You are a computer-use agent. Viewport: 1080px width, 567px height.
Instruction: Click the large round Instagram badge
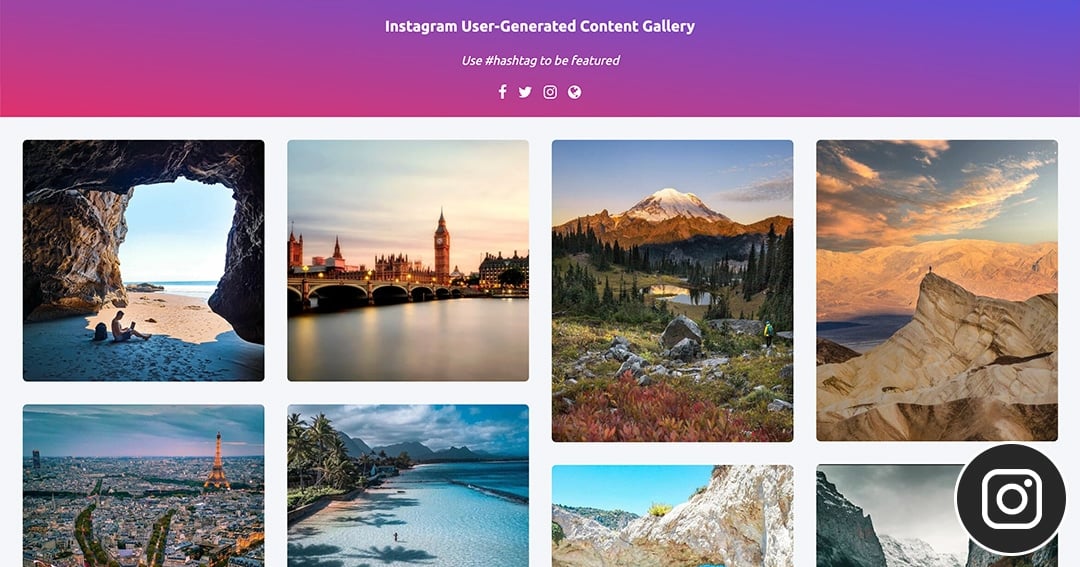1010,499
